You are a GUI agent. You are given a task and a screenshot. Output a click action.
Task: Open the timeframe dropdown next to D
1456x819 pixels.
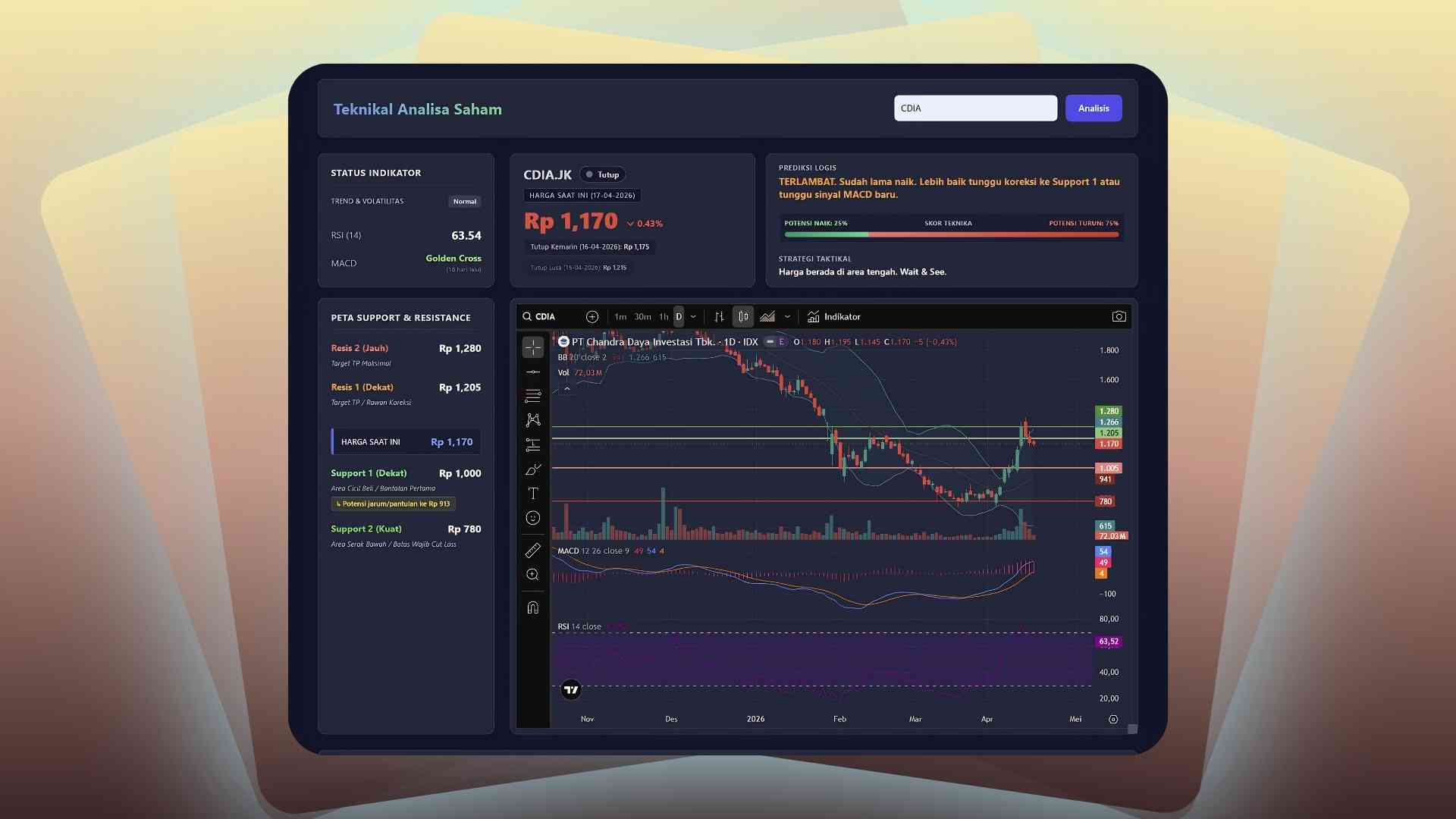692,317
